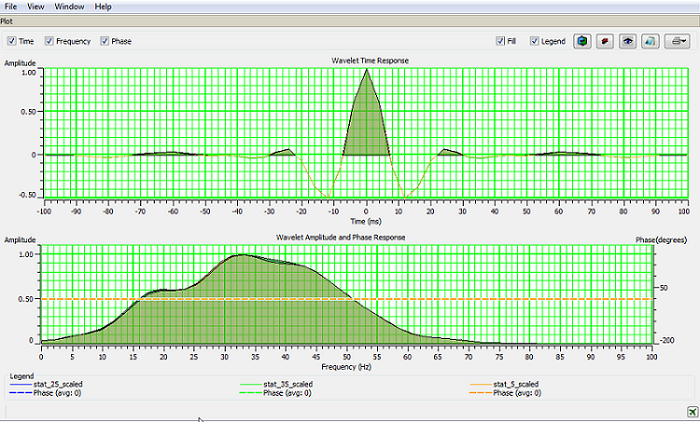Click Phase (avg: 0) under stat_5_scaled
700x422 pixels.
coord(517,393)
